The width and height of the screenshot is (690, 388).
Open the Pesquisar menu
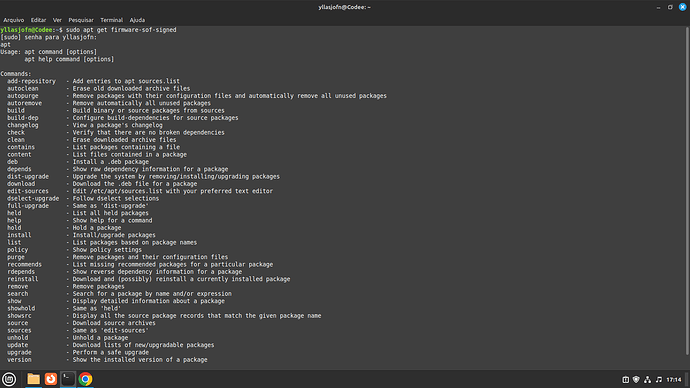81,20
